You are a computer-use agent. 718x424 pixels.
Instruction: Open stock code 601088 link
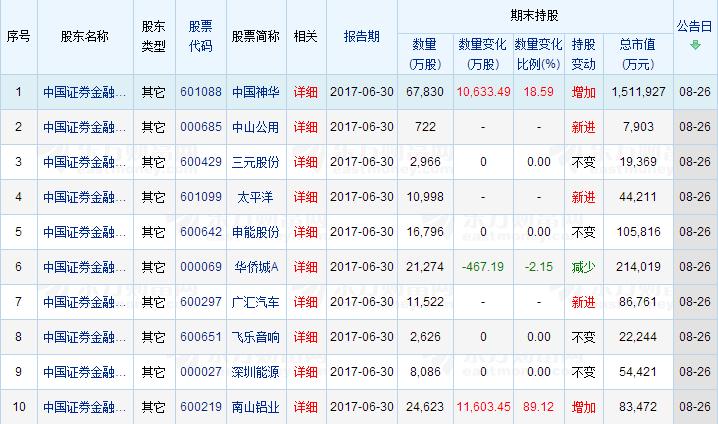click(200, 91)
